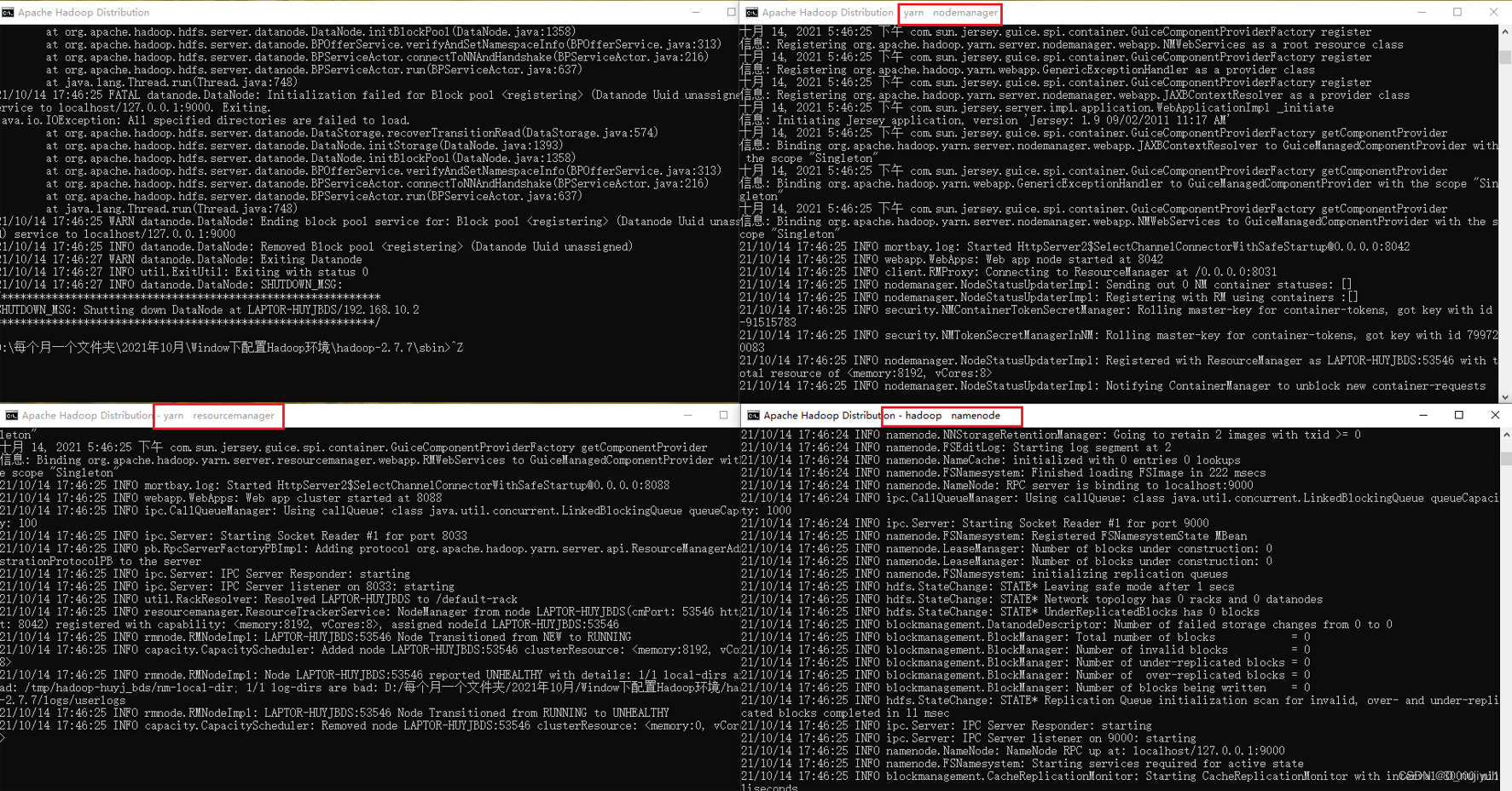1512x791 pixels.
Task: Minimize the yarn nodemanager window
Action: click(1422, 12)
